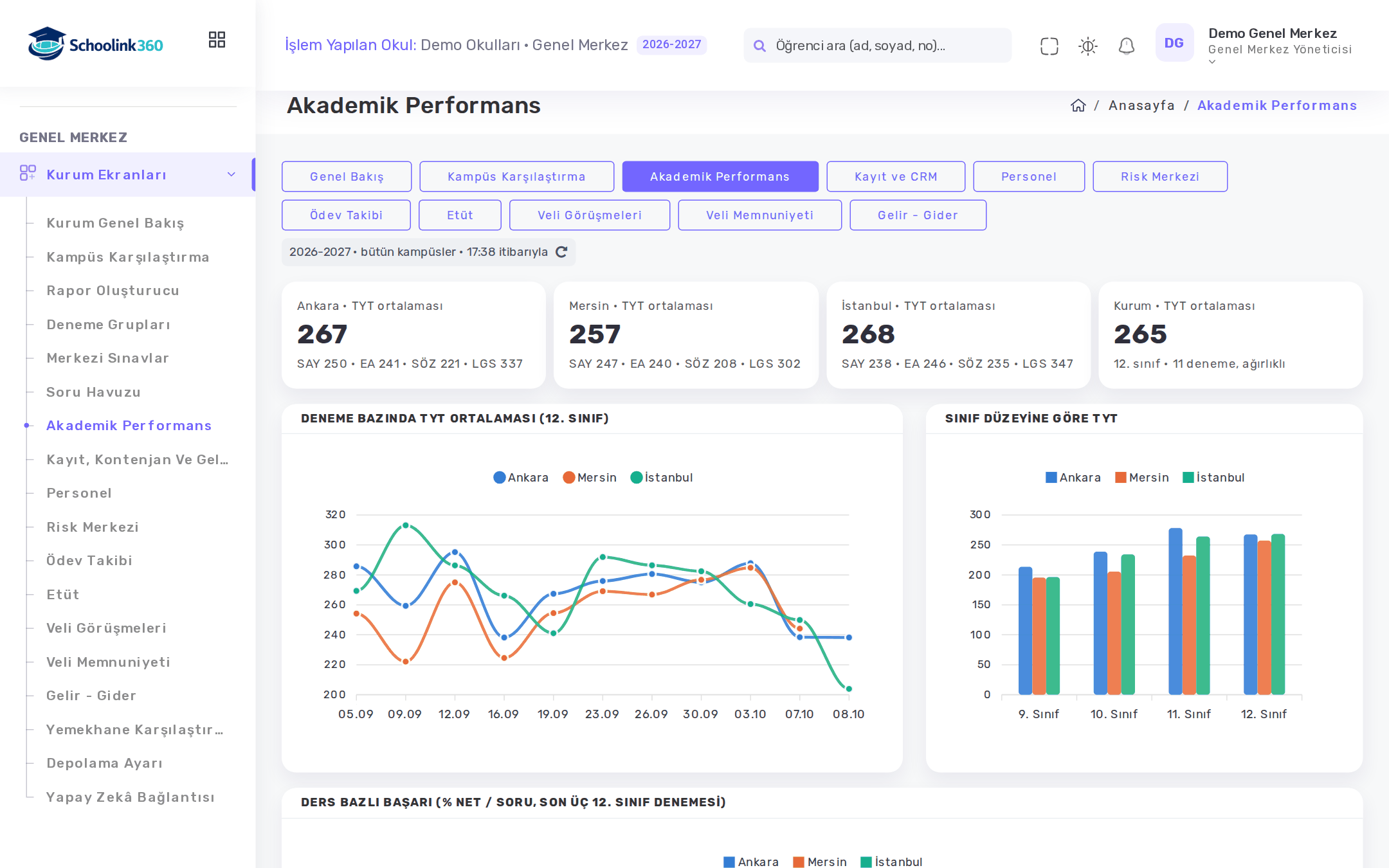Open Kurum Genel Bakış in sidebar

(115, 223)
